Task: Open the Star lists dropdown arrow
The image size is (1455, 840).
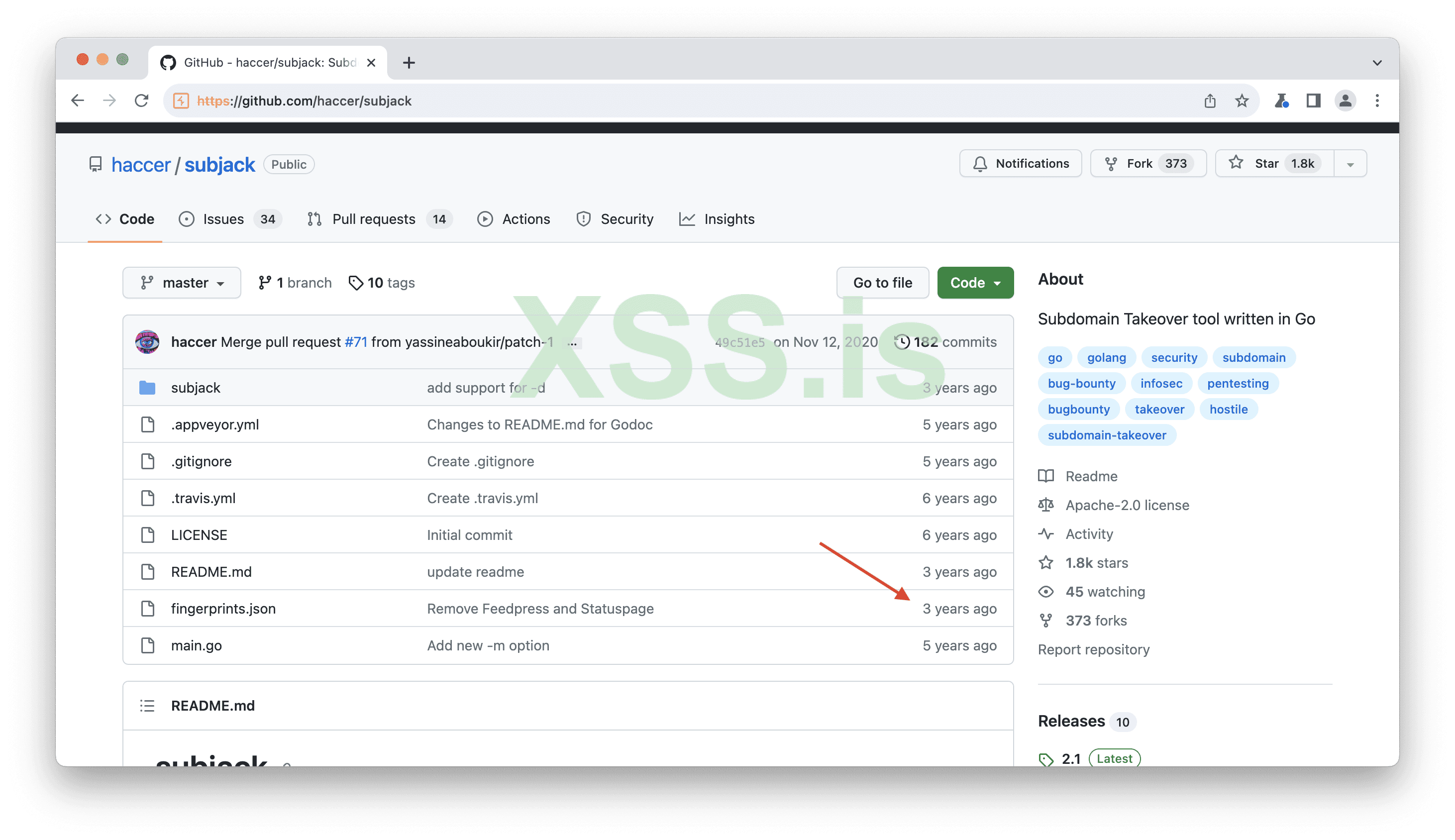Action: [1350, 164]
